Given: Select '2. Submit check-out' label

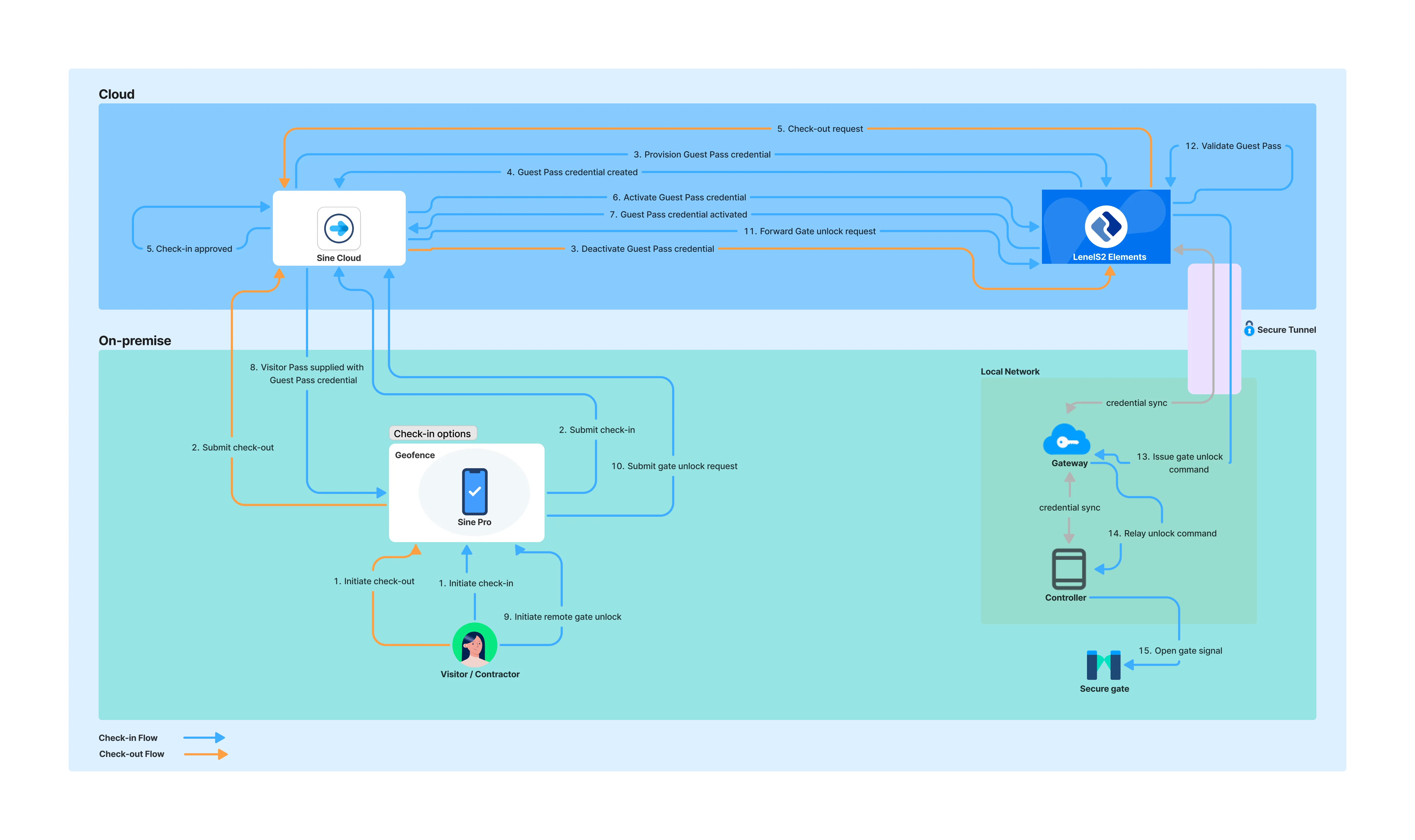Looking at the screenshot, I should pos(232,448).
